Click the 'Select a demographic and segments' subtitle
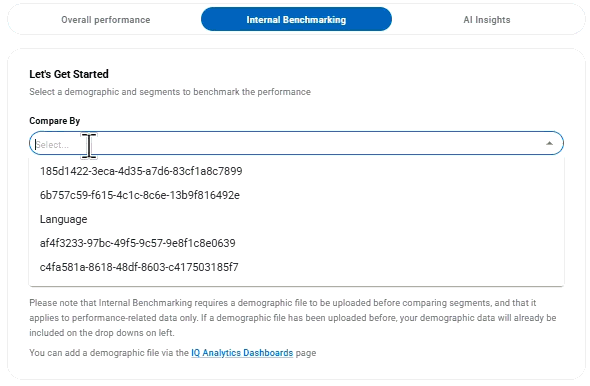Screen dimensions: 590x386 [x=170, y=92]
